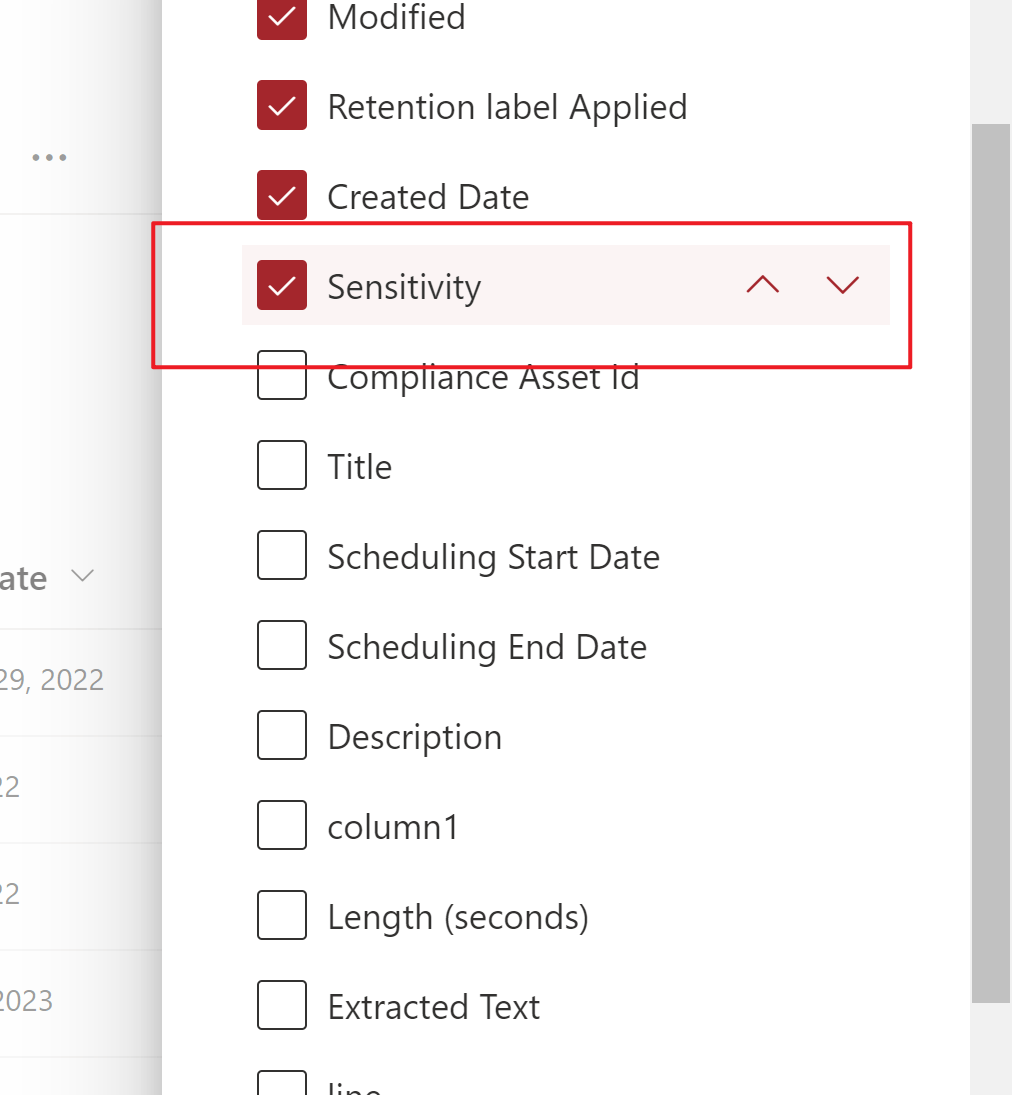Move Sensitivity column down with arrow
This screenshot has height=1095, width=1012.
[x=842, y=285]
